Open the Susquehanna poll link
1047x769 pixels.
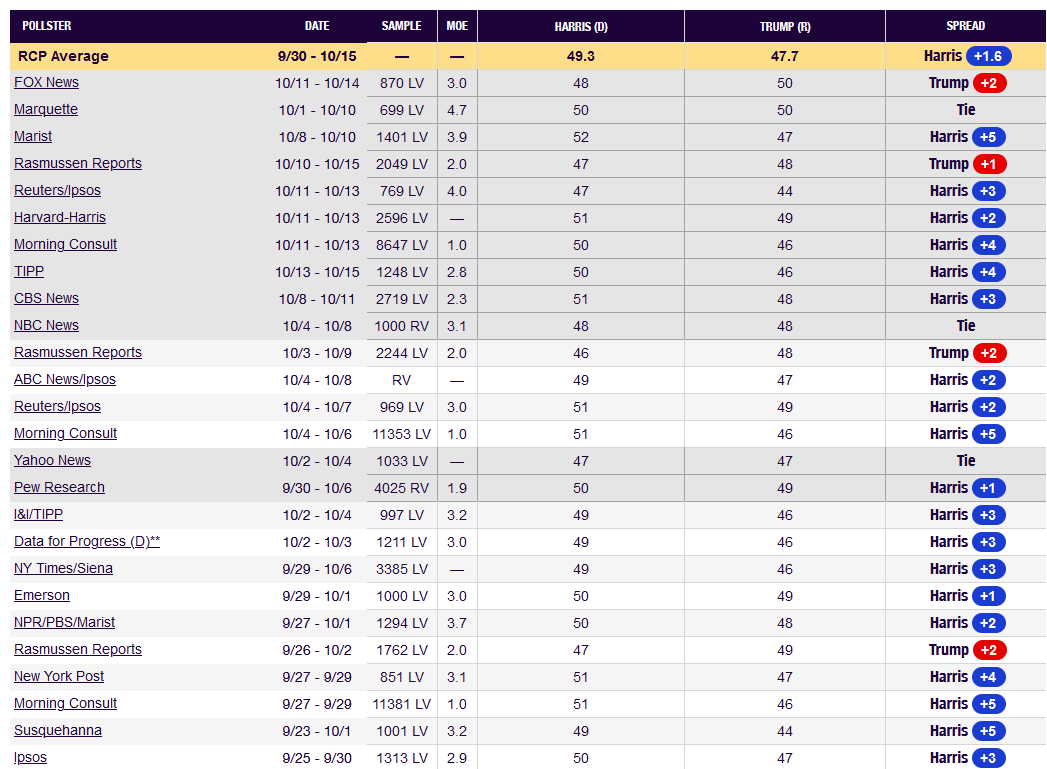58,731
